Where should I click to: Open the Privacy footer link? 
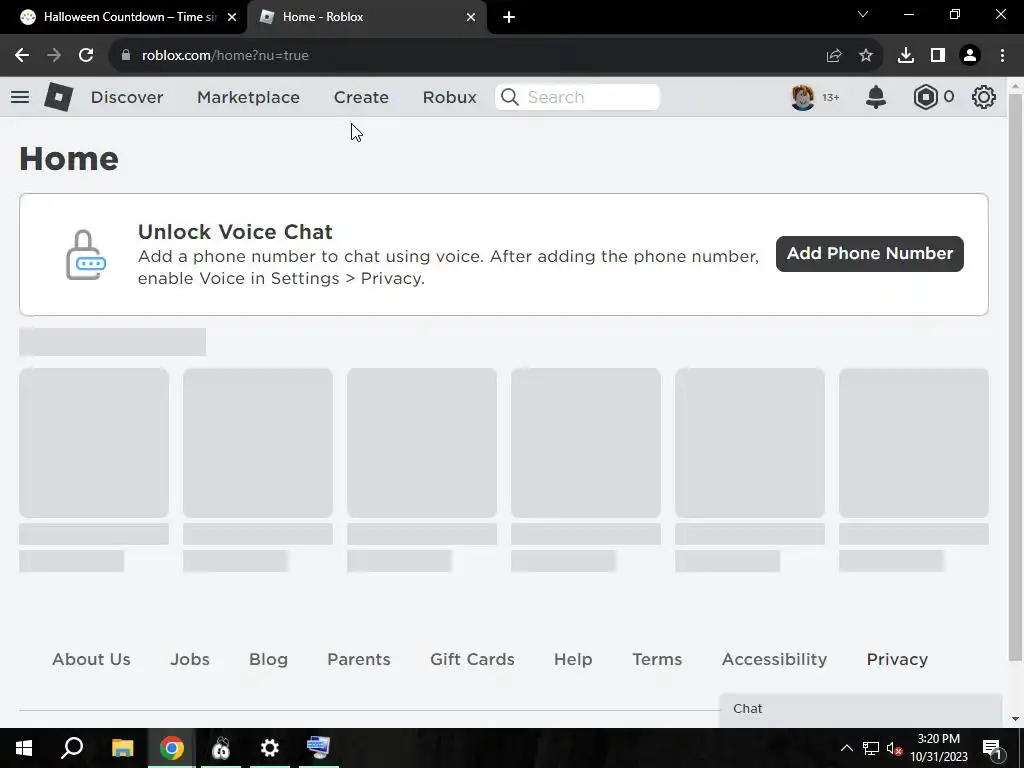tap(897, 660)
